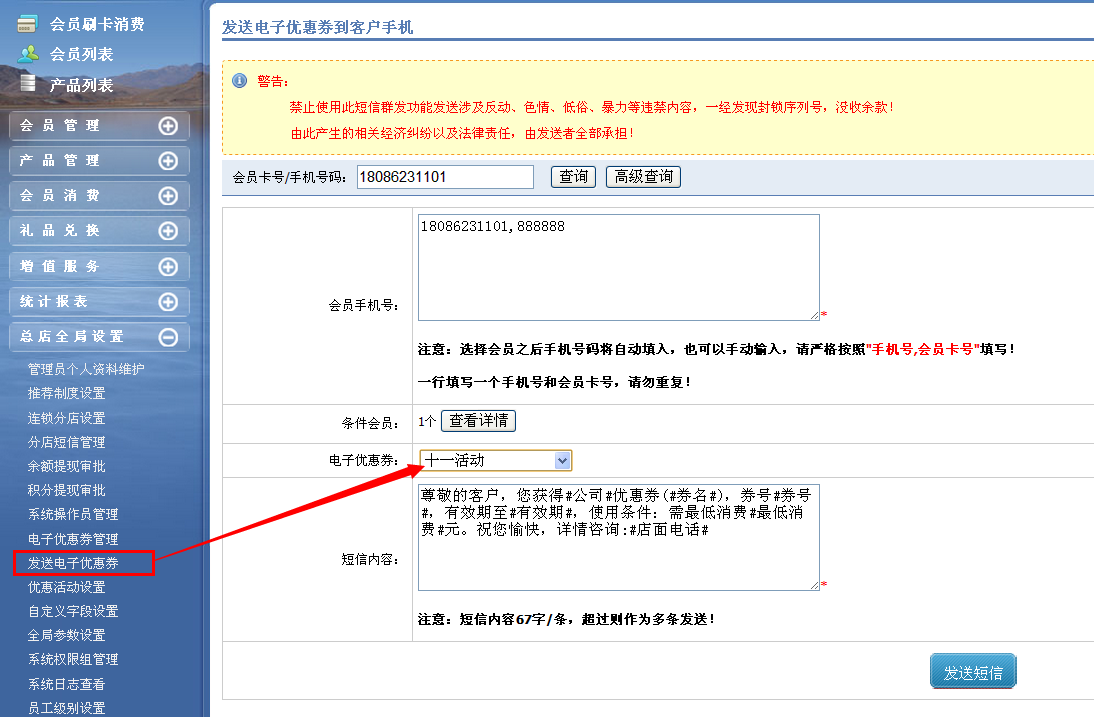The image size is (1094, 717).
Task: Expand the 增值服务 plus icon
Action: pos(168,267)
